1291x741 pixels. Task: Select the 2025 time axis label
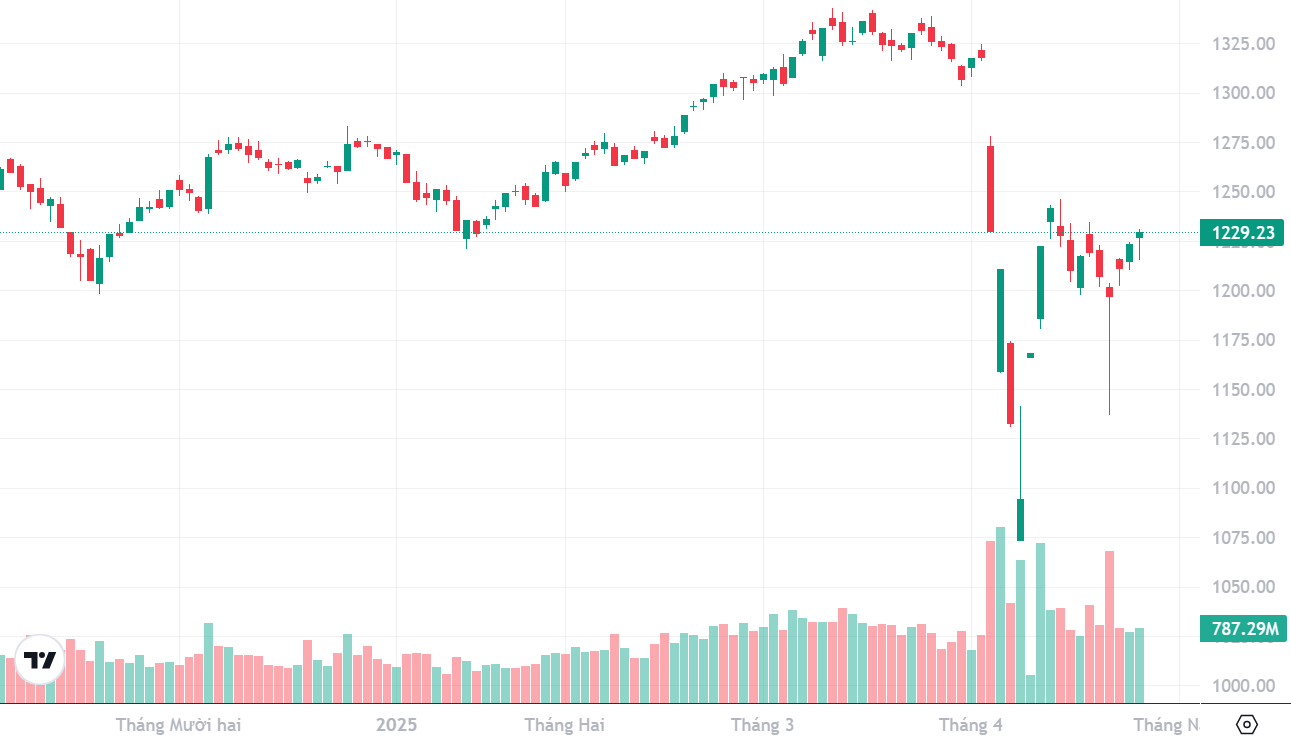point(396,725)
